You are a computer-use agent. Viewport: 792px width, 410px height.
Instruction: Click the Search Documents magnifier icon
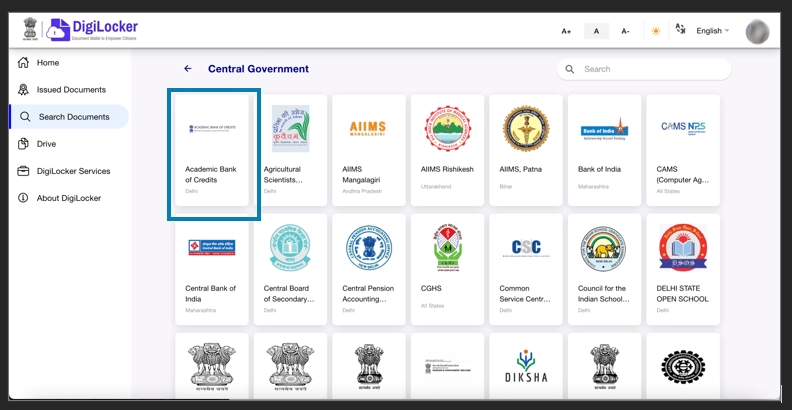click(x=25, y=117)
